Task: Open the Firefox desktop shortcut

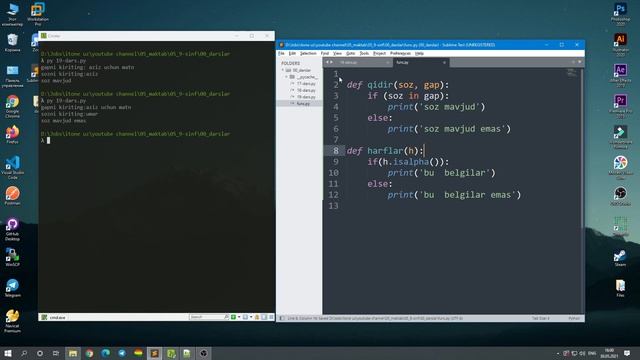Action: click(x=12, y=135)
